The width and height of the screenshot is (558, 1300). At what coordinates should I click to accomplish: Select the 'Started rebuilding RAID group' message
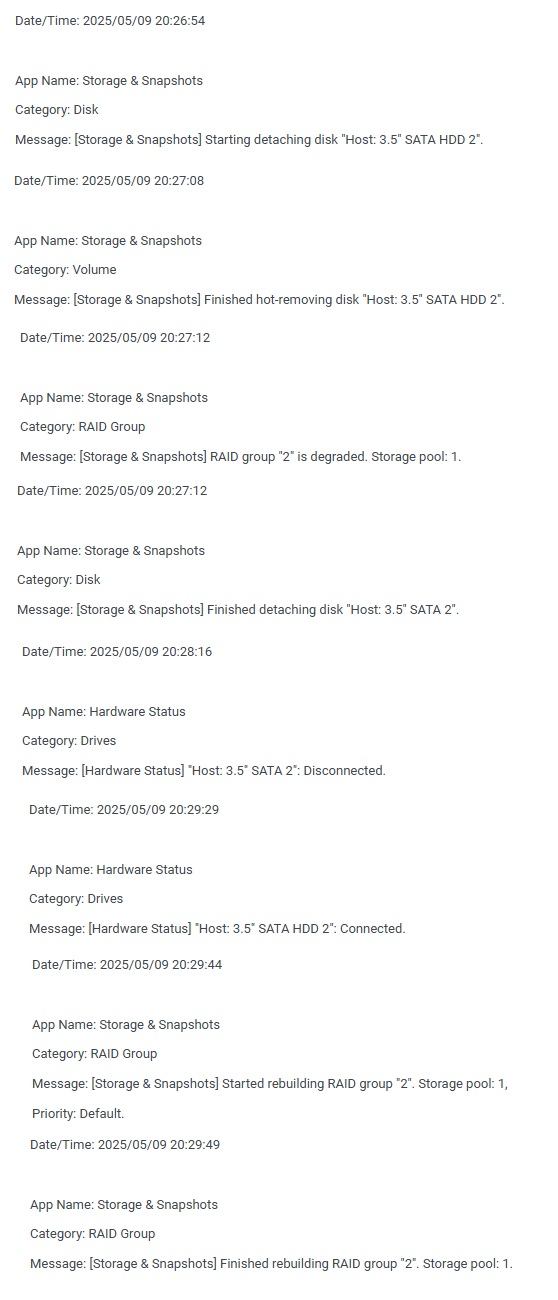[x=270, y=1084]
